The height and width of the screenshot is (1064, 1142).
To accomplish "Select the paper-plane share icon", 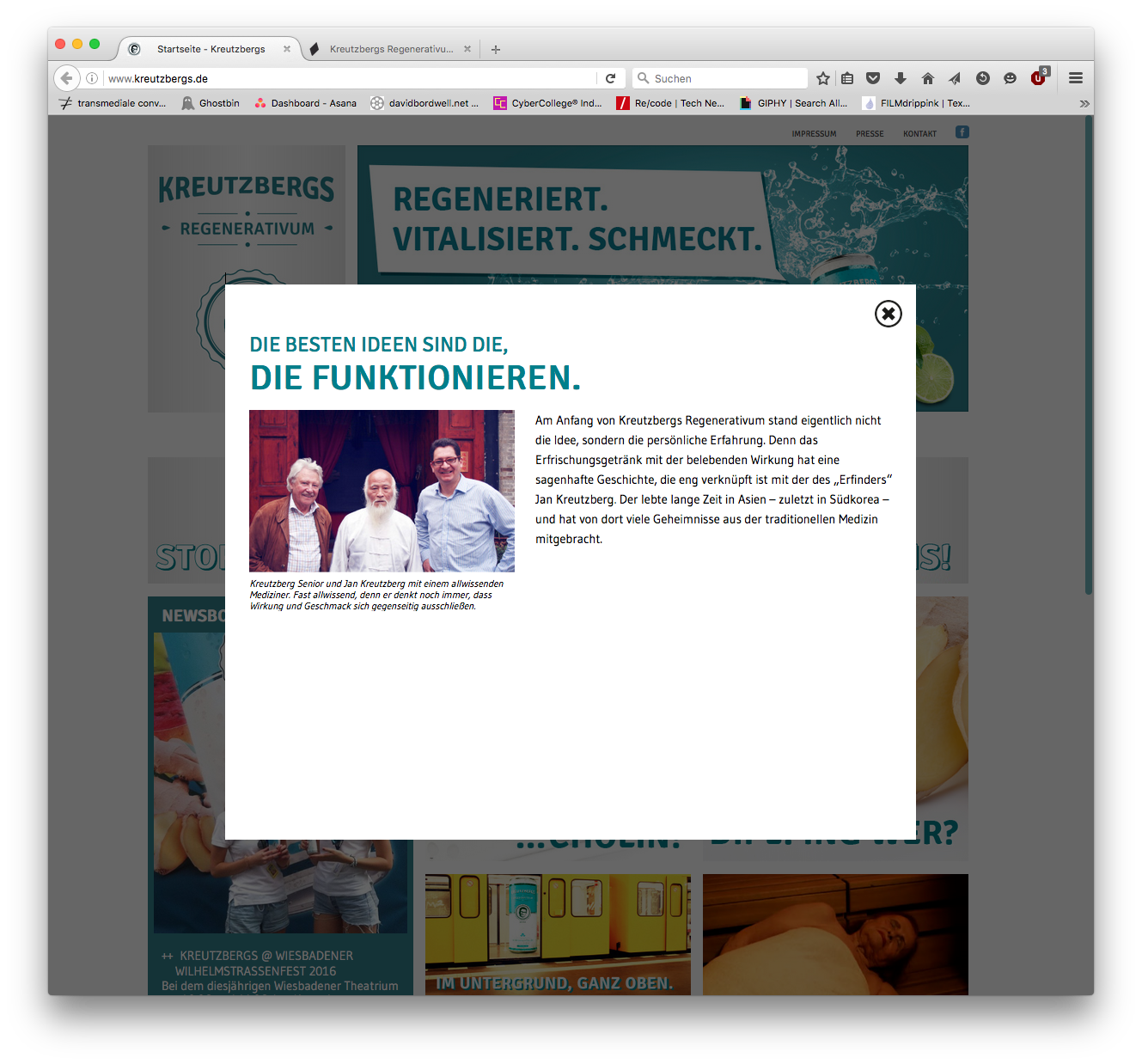I will coord(955,78).
